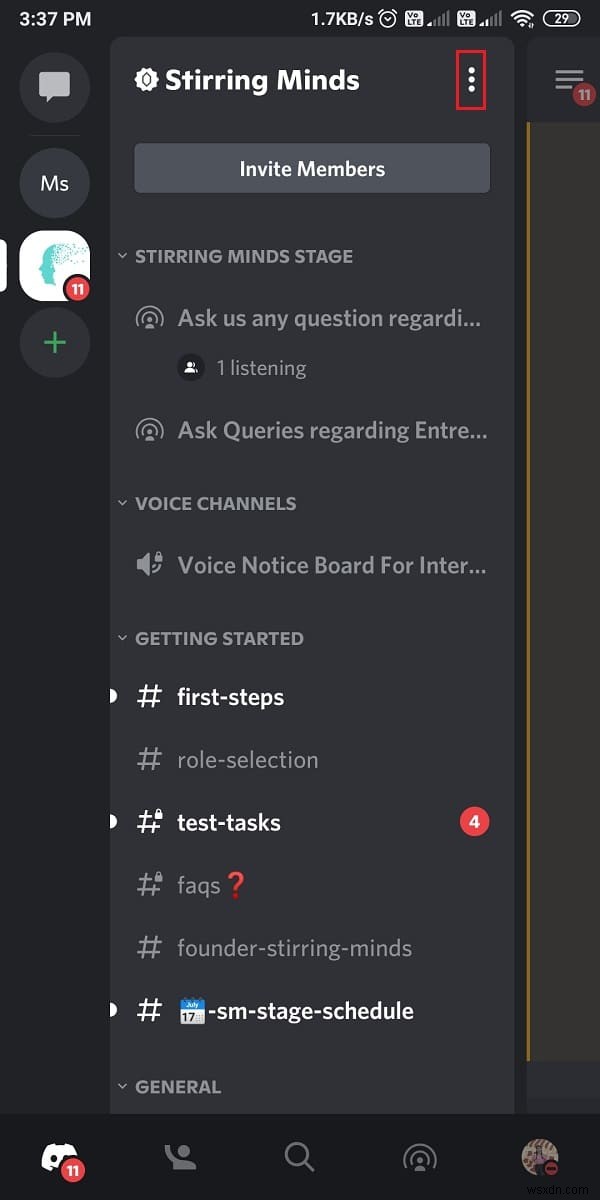The height and width of the screenshot is (1200, 600).
Task: Open the first-steps channel
Action: coord(230,697)
